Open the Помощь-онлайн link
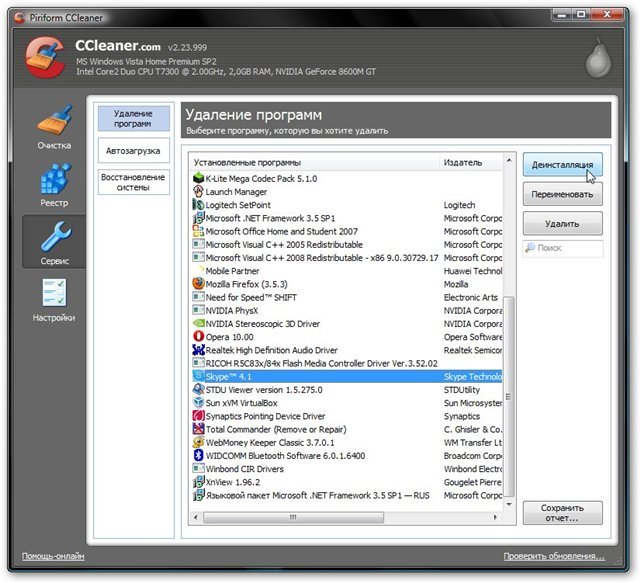This screenshot has width=640, height=583. coord(53,556)
